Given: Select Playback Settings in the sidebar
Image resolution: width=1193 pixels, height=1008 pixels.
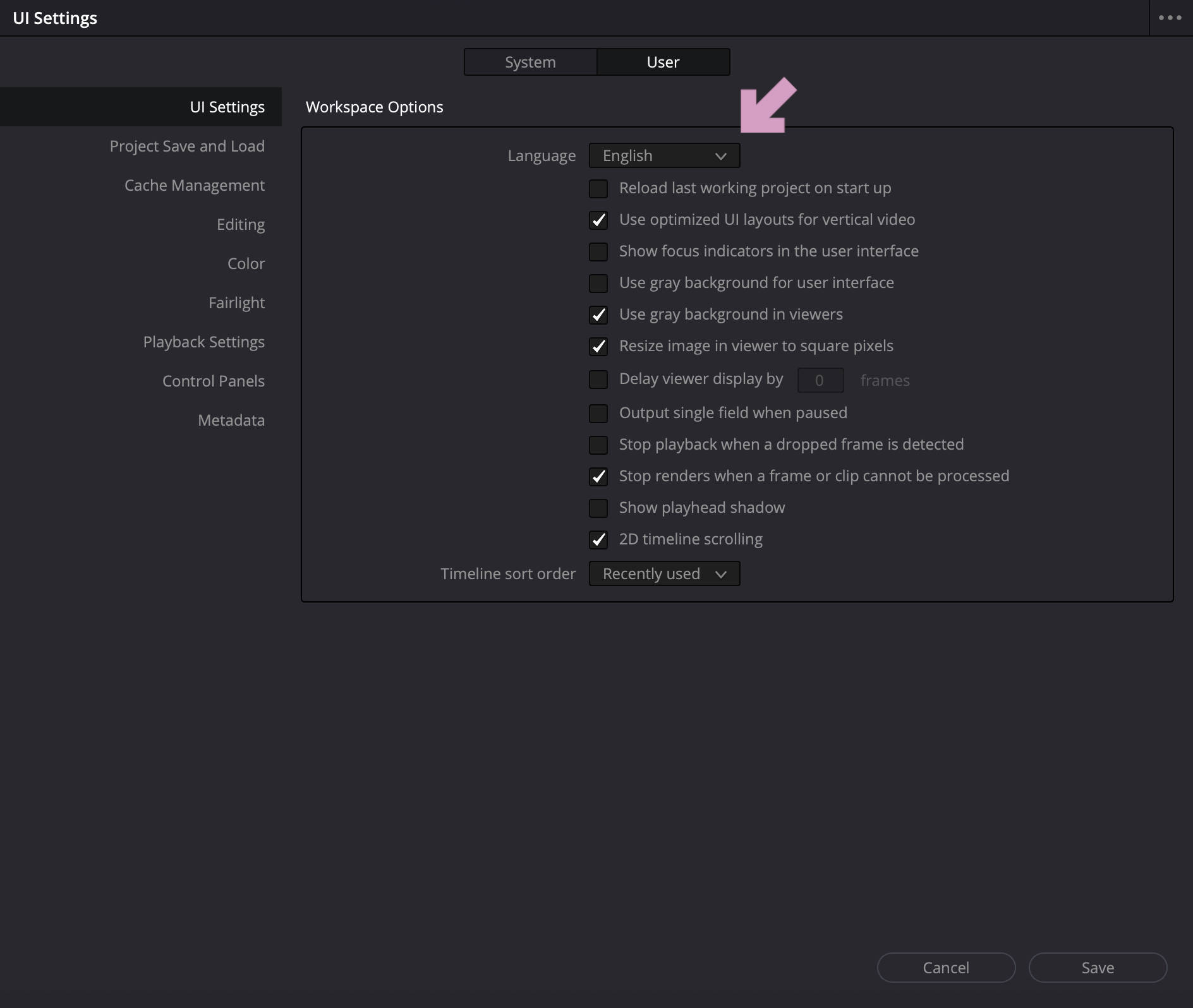Looking at the screenshot, I should click(203, 342).
